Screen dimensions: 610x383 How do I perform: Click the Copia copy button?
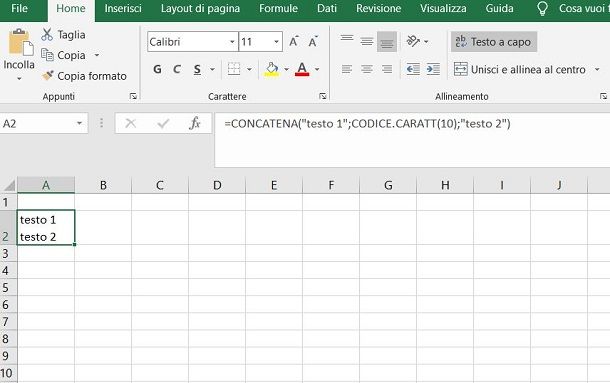[x=64, y=55]
